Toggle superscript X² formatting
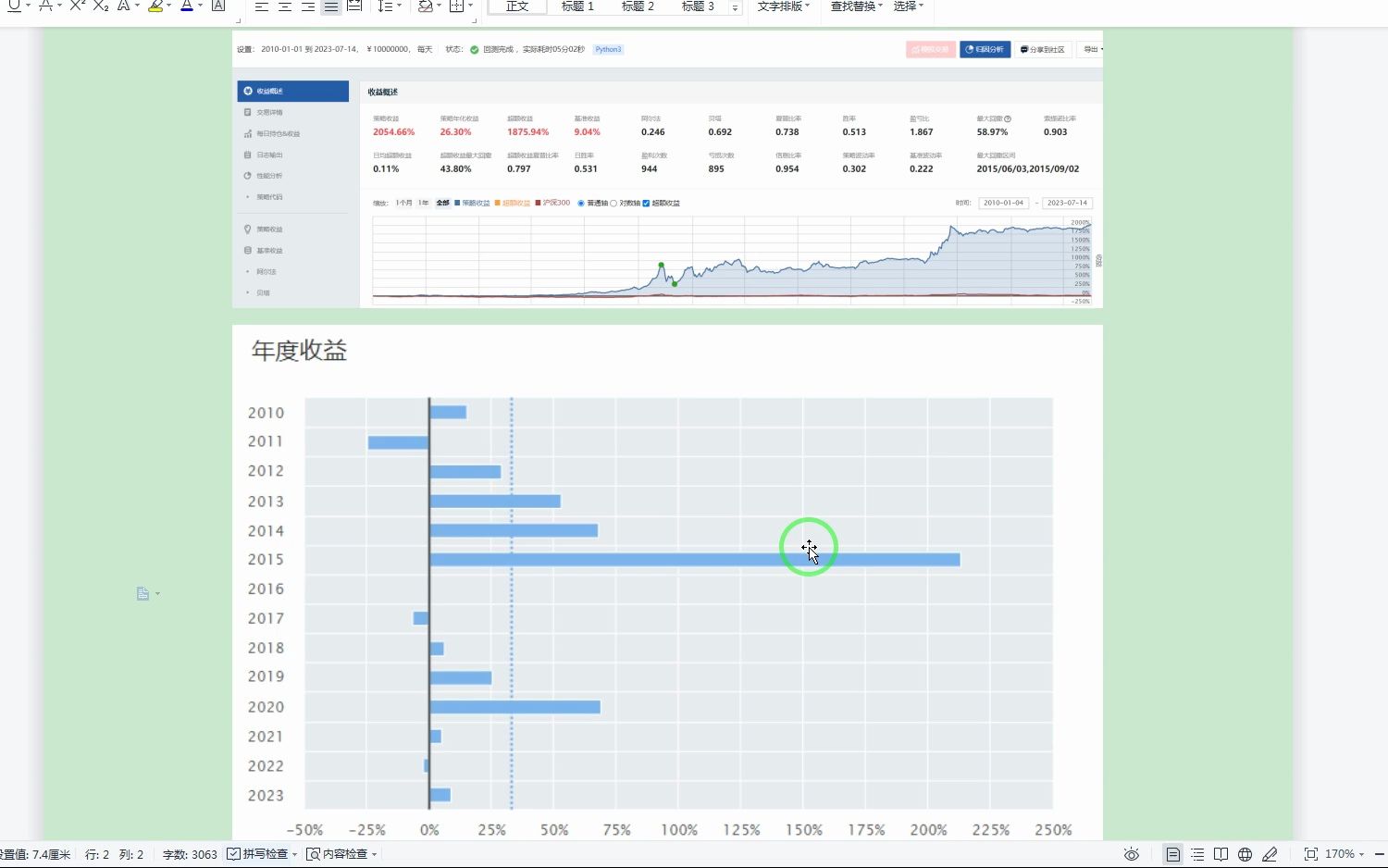The image size is (1388, 868). click(78, 6)
